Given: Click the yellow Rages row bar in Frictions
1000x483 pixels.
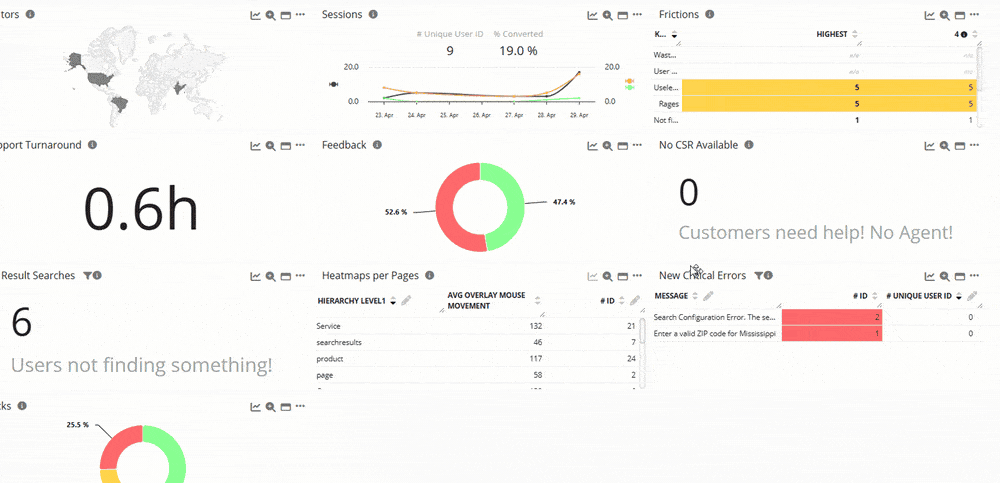Looking at the screenshot, I should [x=828, y=104].
